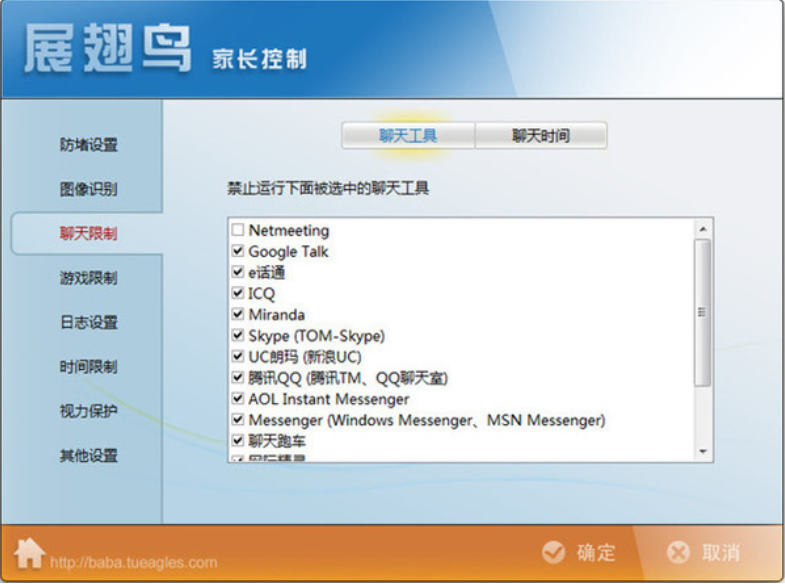Open 日志设置 in the sidebar
Image resolution: width=785 pixels, height=584 pixels.
[x=88, y=322]
